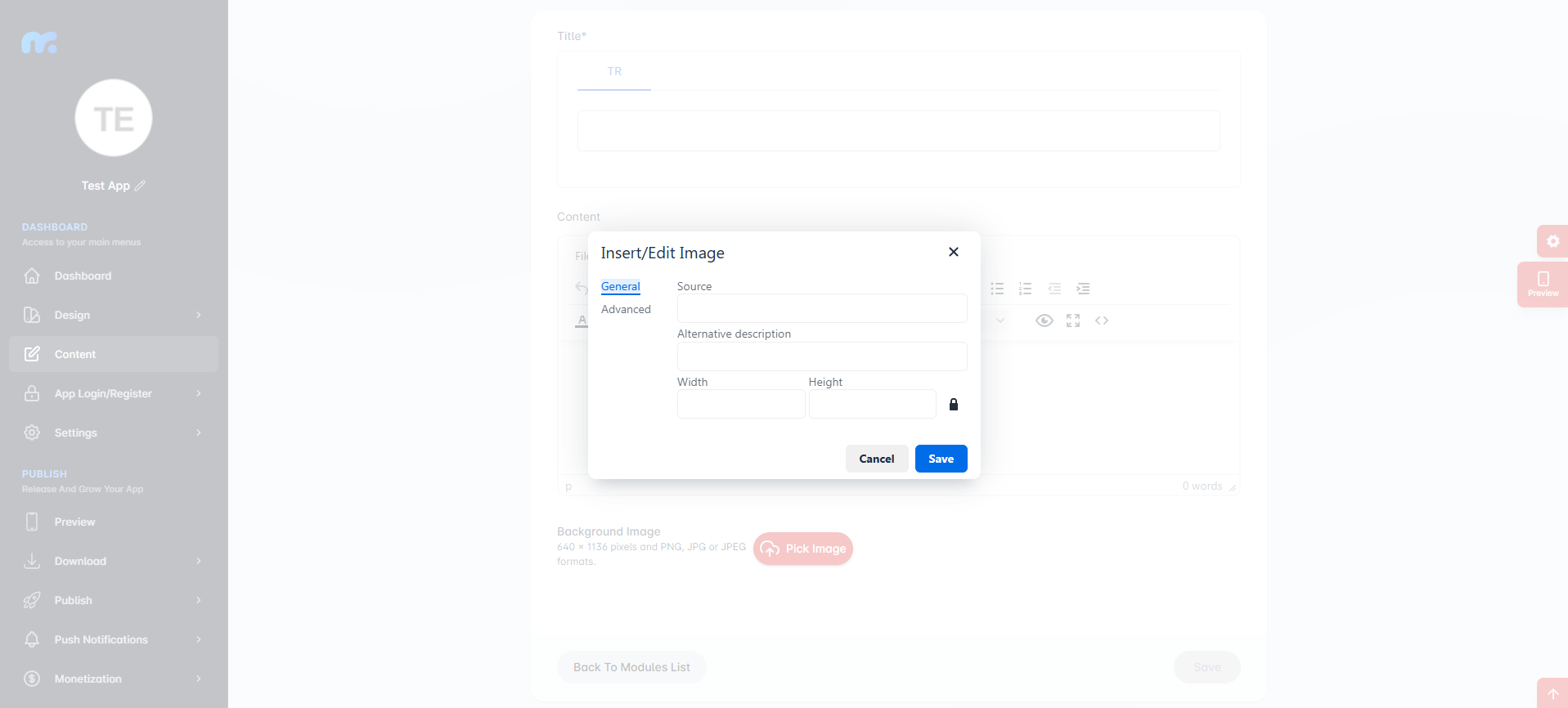Image resolution: width=1568 pixels, height=708 pixels.
Task: Expand the Settings submenu arrow
Action: click(198, 432)
